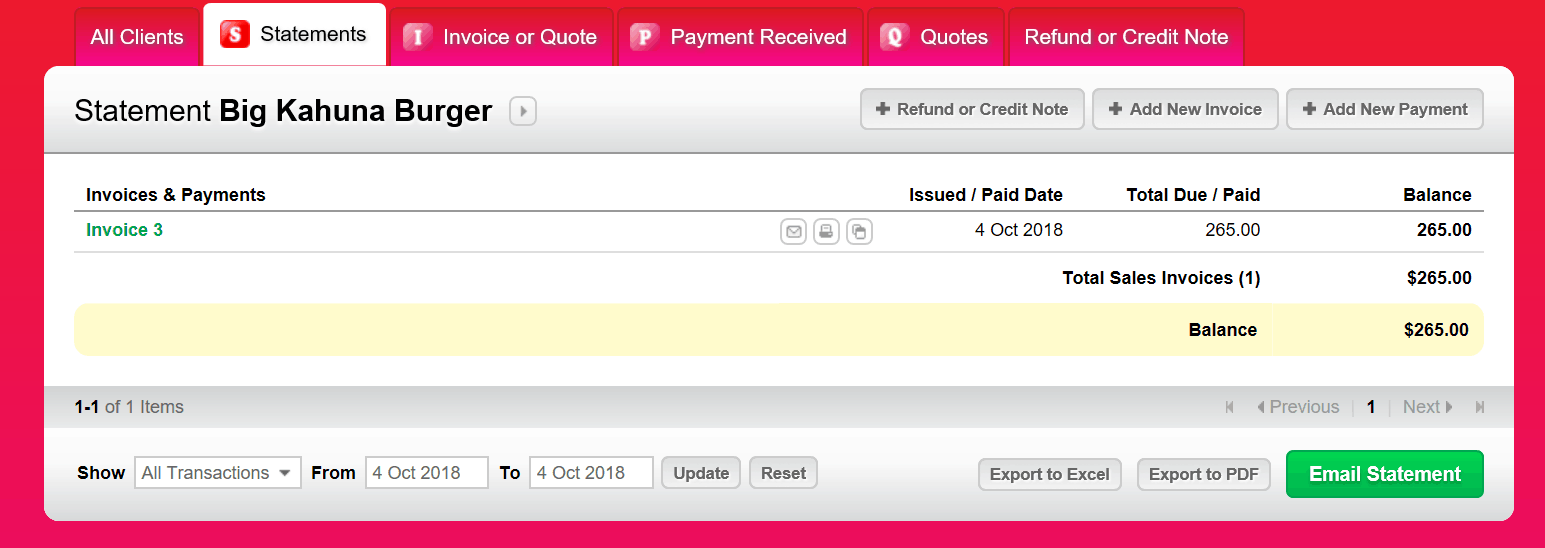Click the $265.00 highlighted balance amount
The width and height of the screenshot is (1545, 548).
(1436, 330)
